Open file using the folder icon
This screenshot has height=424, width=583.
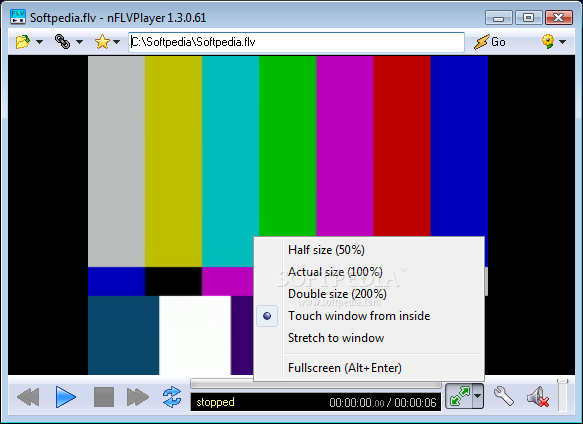[23, 42]
